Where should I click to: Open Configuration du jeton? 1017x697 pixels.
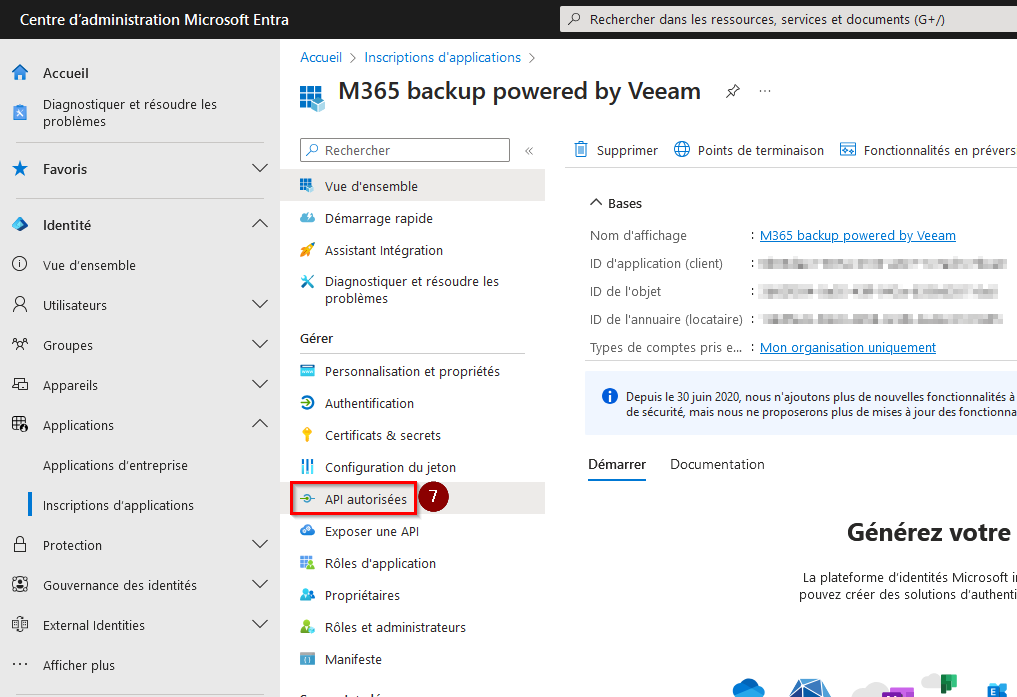(390, 467)
